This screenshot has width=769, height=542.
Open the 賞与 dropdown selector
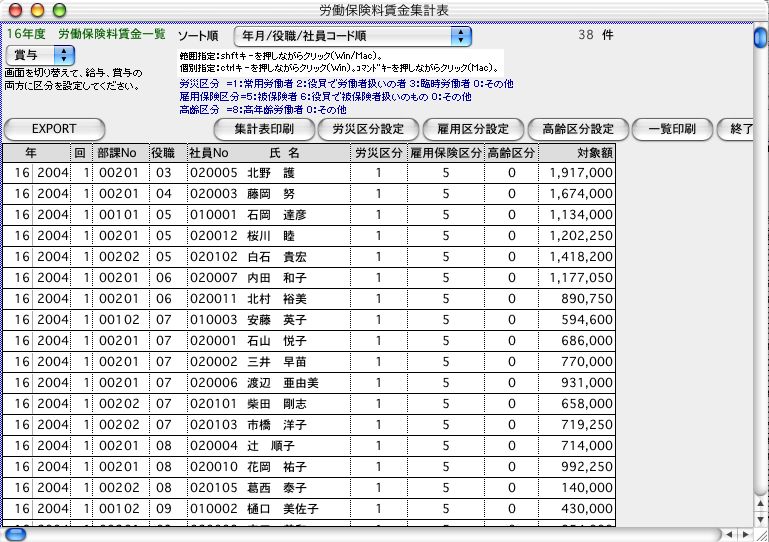(40, 54)
